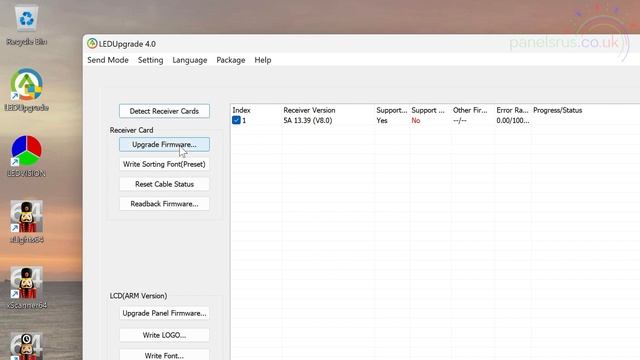
Task: Open the Recycle Bin desktop icon
Action: click(x=27, y=25)
